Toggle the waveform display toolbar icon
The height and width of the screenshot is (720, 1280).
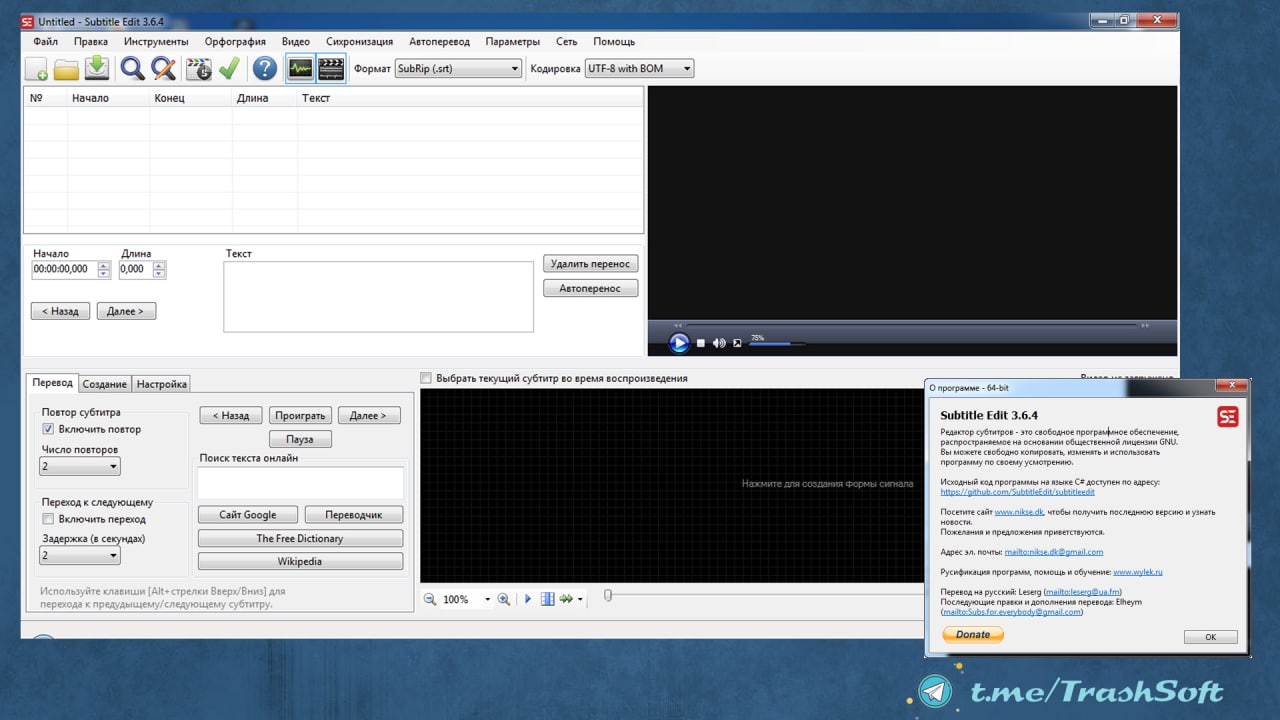[300, 69]
